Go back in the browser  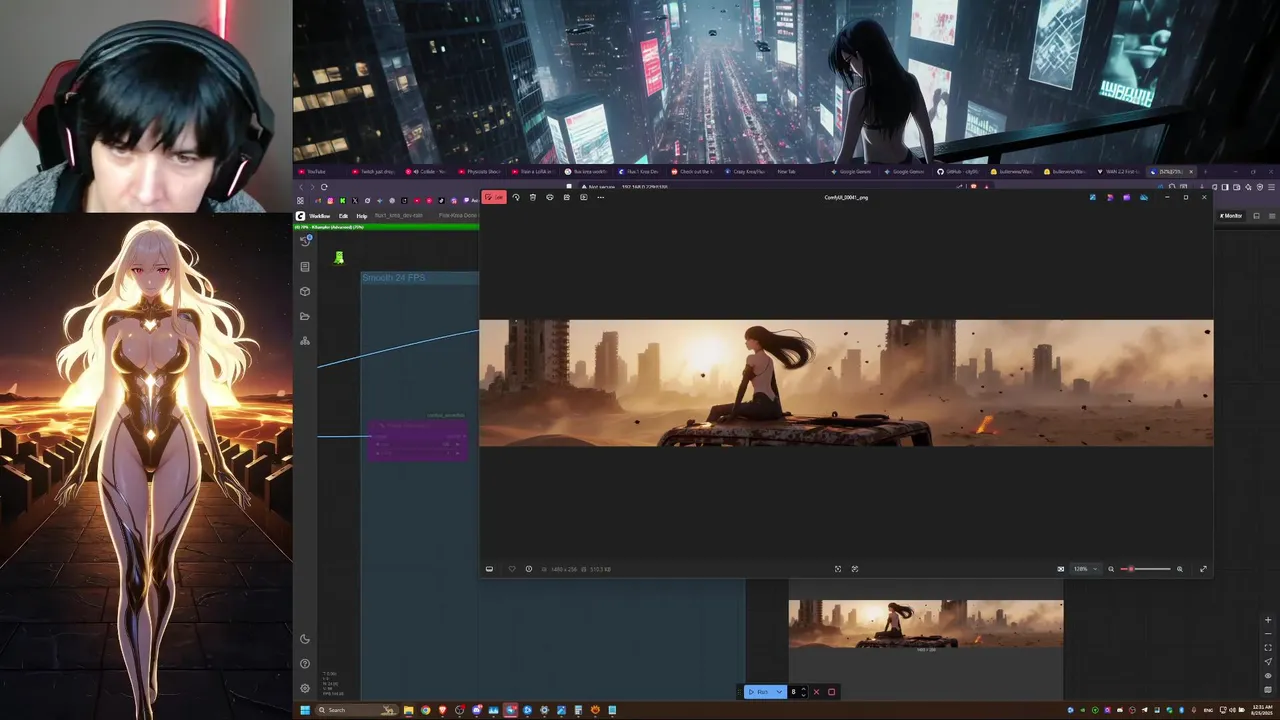pyautogui.click(x=300, y=187)
